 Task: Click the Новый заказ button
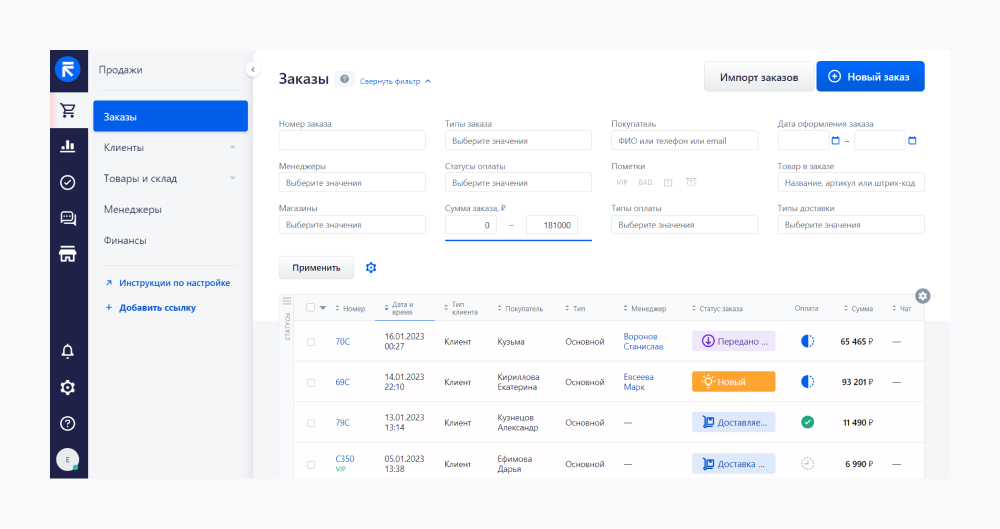pyautogui.click(x=869, y=77)
